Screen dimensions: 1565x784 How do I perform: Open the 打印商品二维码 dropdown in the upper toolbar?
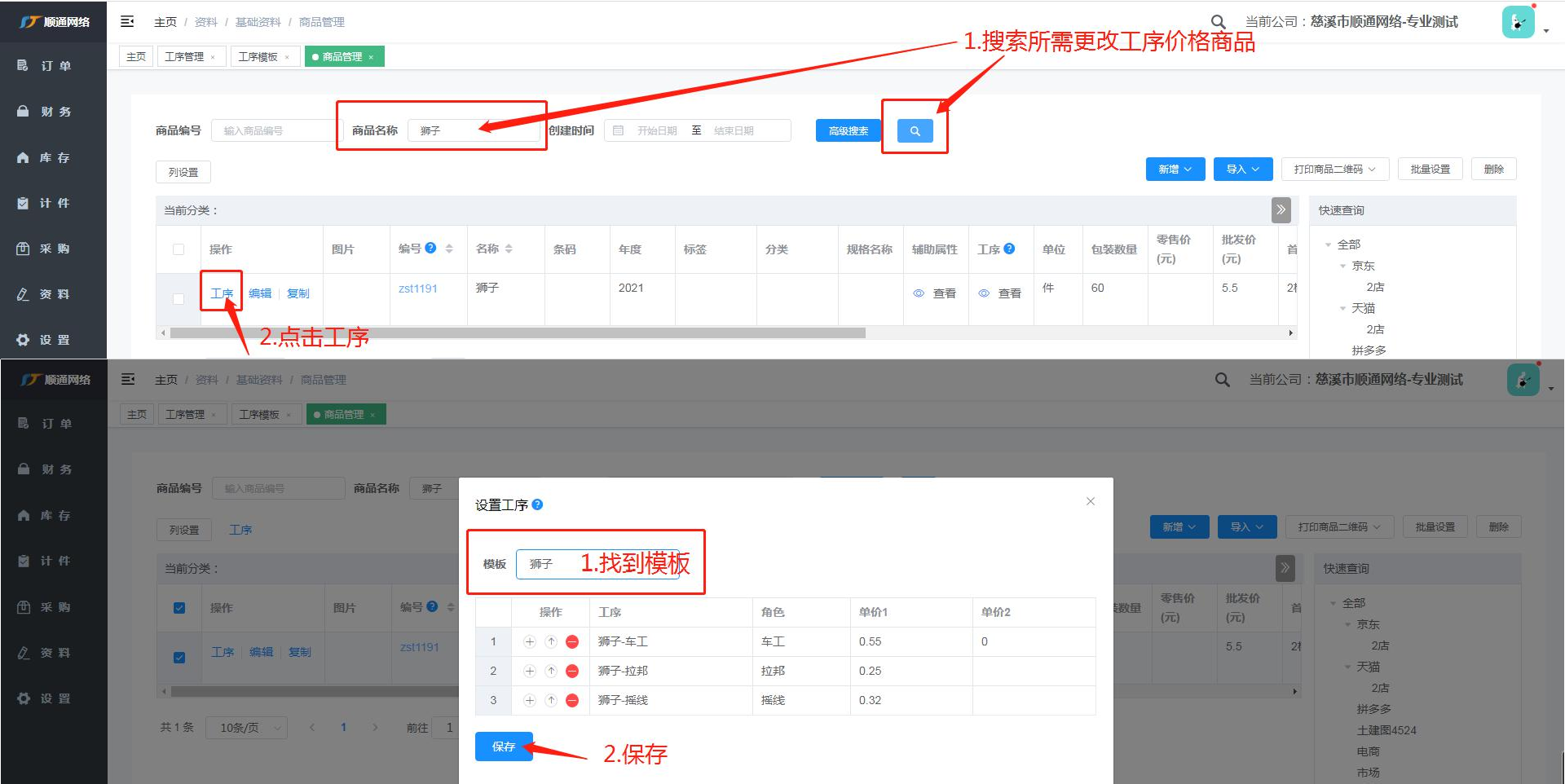click(1334, 170)
